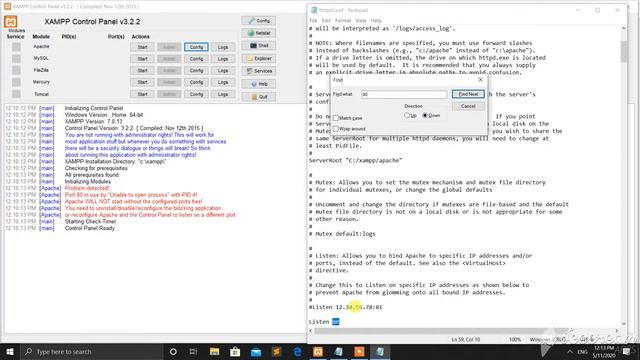
Task: Close Find dialog with X
Action: click(480, 80)
